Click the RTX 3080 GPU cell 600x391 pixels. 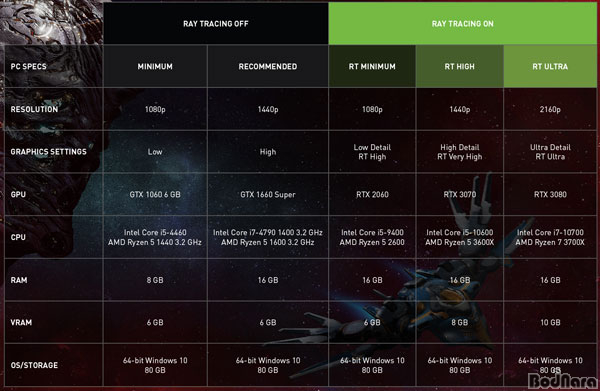click(x=550, y=194)
